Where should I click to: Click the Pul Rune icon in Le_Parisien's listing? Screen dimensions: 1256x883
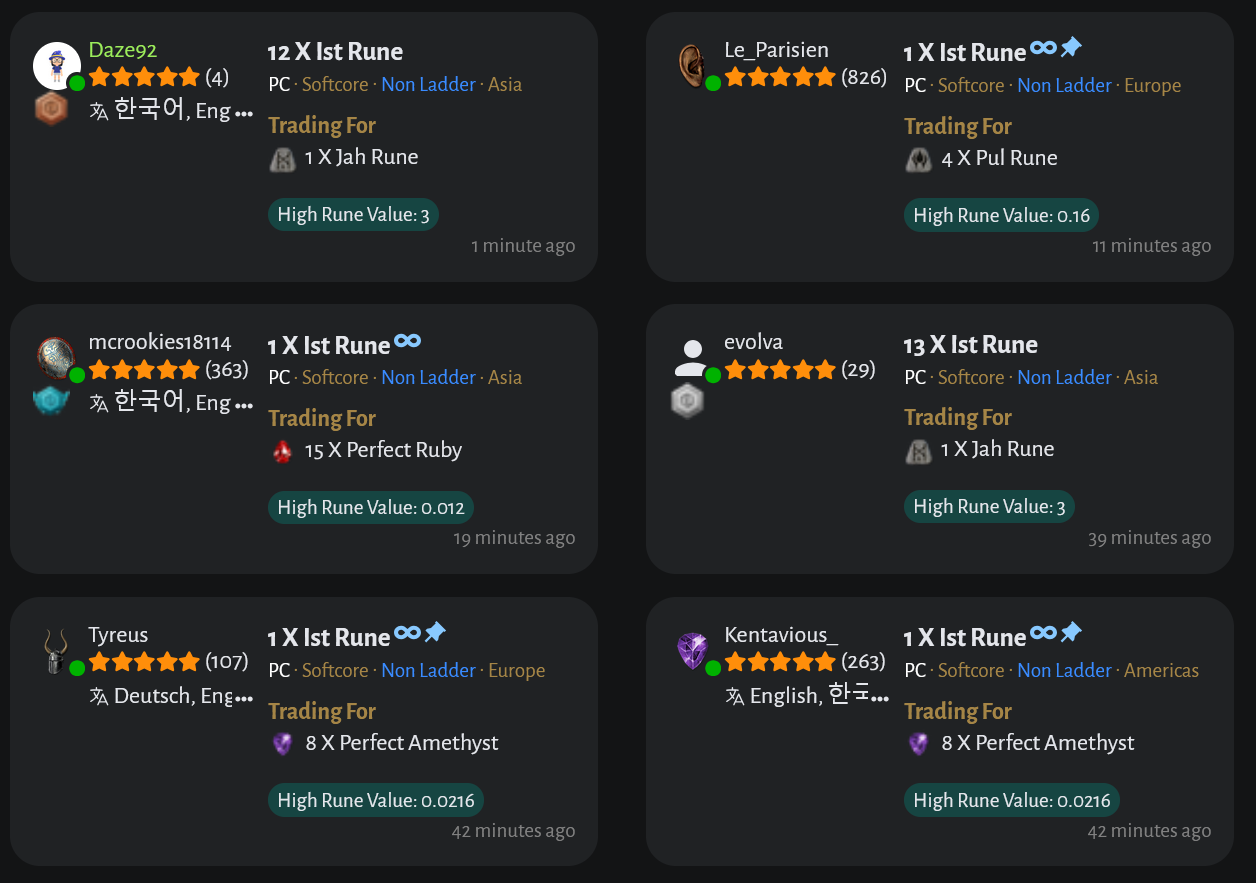click(x=919, y=159)
